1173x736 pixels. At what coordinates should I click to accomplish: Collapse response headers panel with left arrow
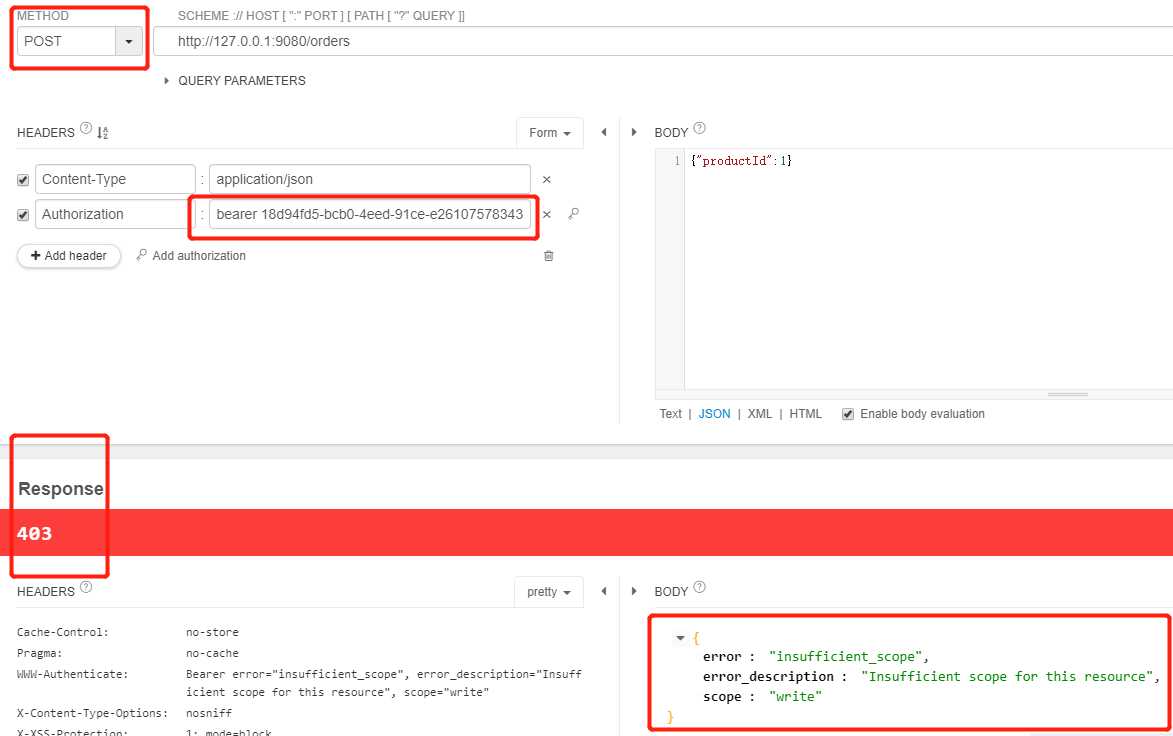[604, 591]
